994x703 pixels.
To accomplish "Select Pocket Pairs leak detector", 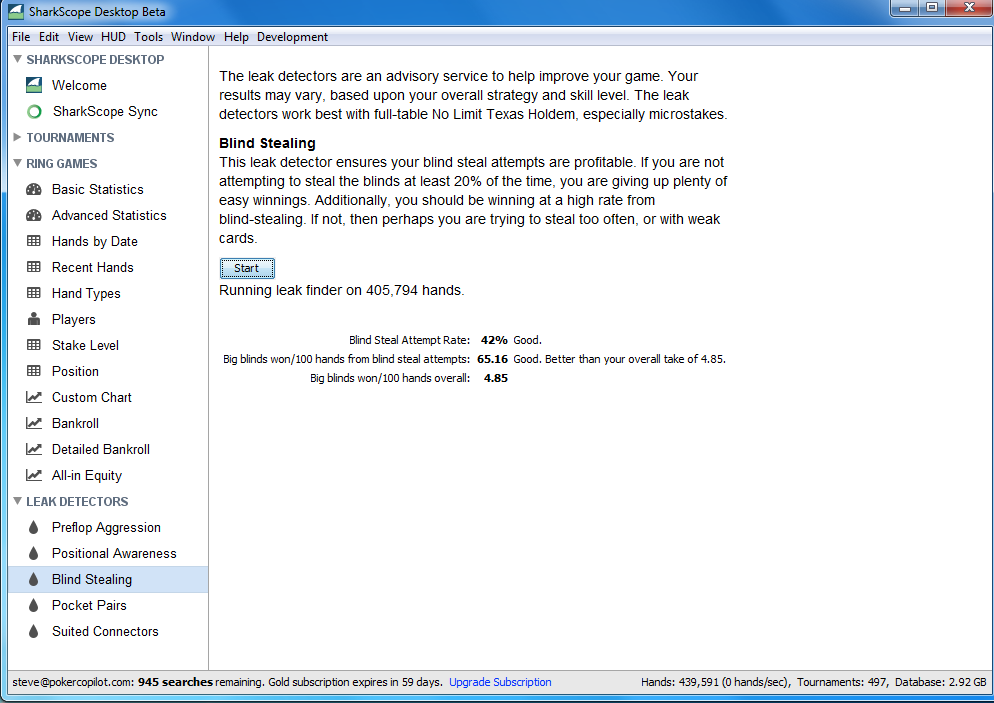I will click(89, 605).
